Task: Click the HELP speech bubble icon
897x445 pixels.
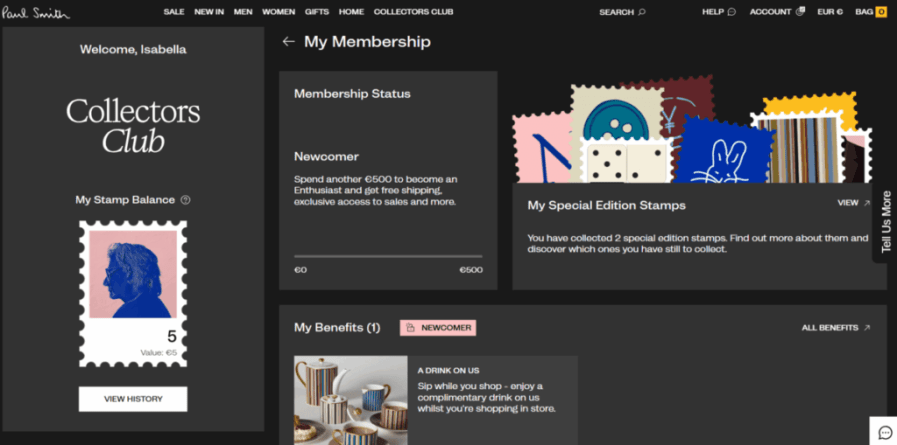Action: coord(731,12)
